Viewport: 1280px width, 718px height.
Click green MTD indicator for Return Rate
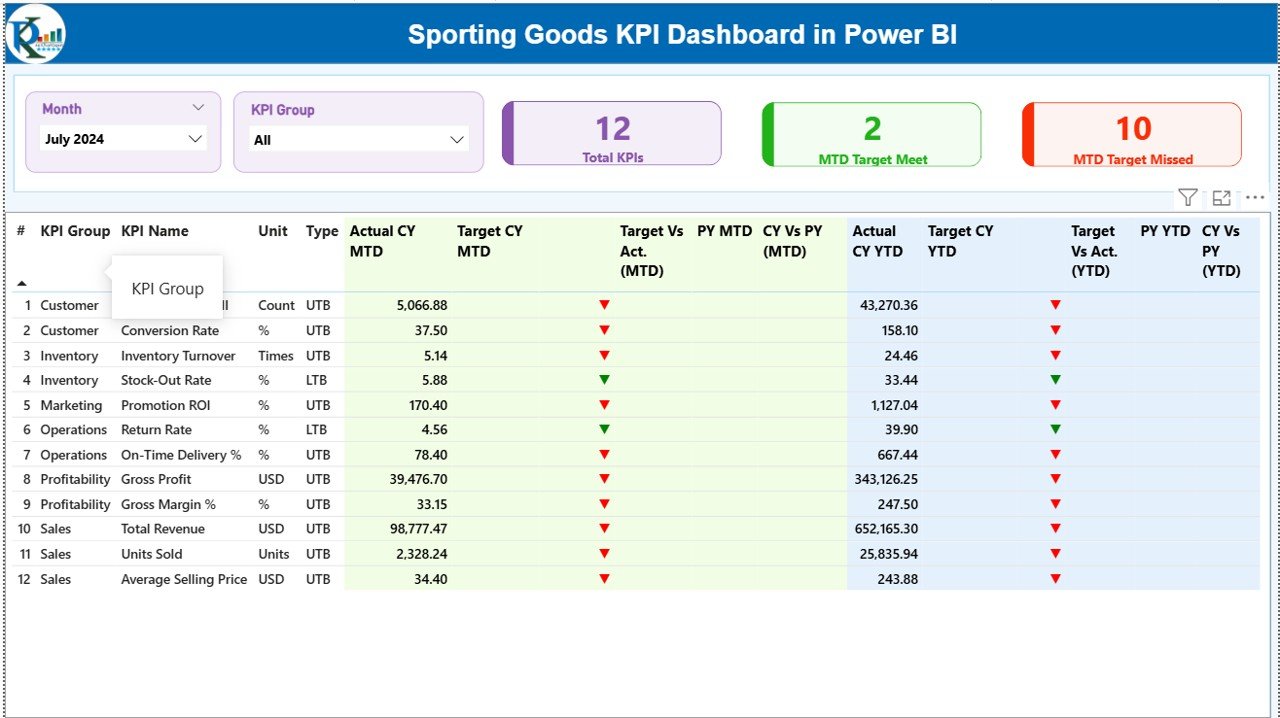tap(604, 429)
